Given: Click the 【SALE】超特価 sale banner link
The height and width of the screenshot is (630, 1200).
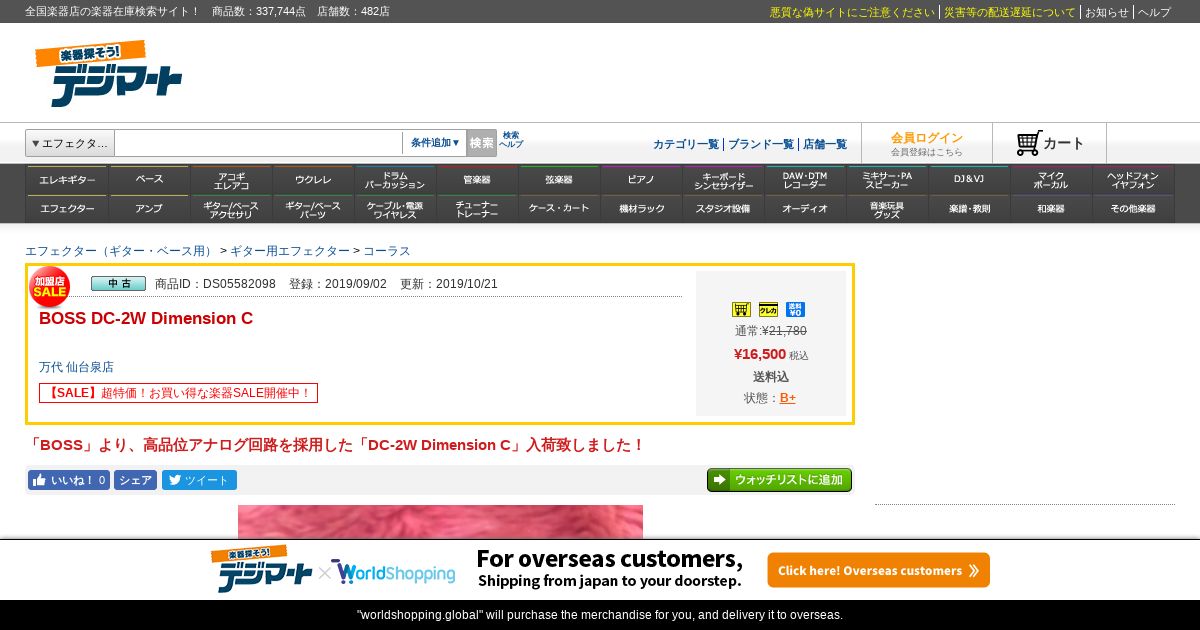Looking at the screenshot, I should click(x=178, y=393).
